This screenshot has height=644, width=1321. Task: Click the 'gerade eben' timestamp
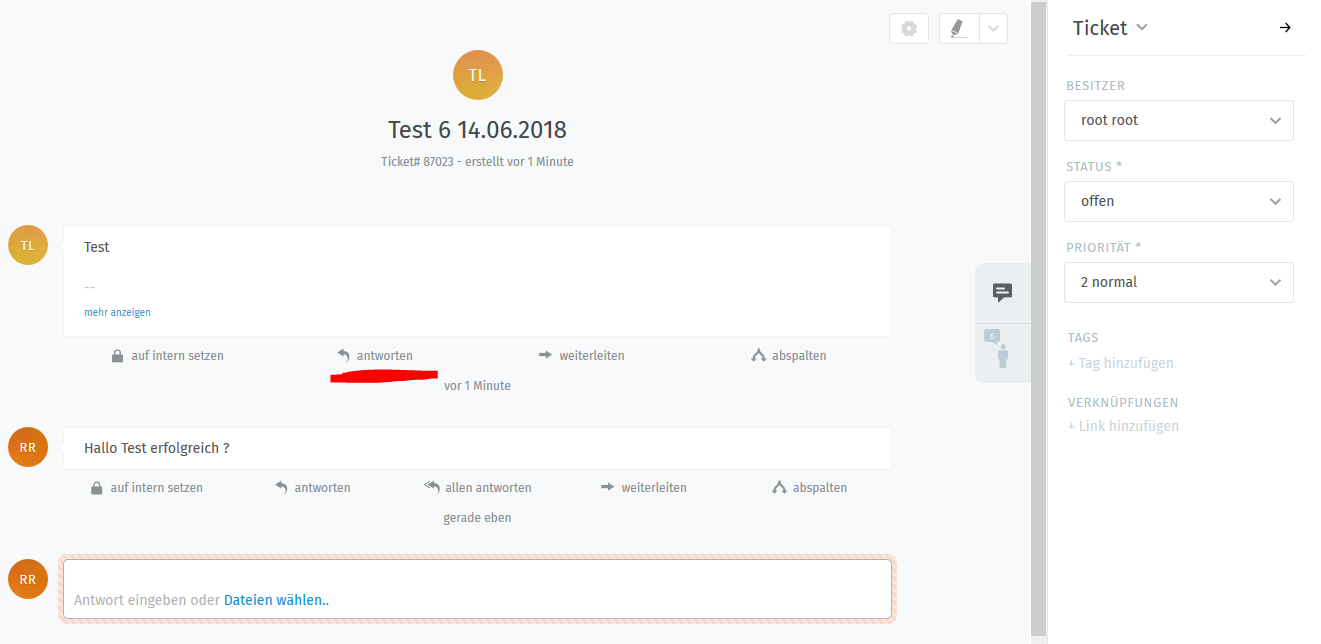(477, 518)
